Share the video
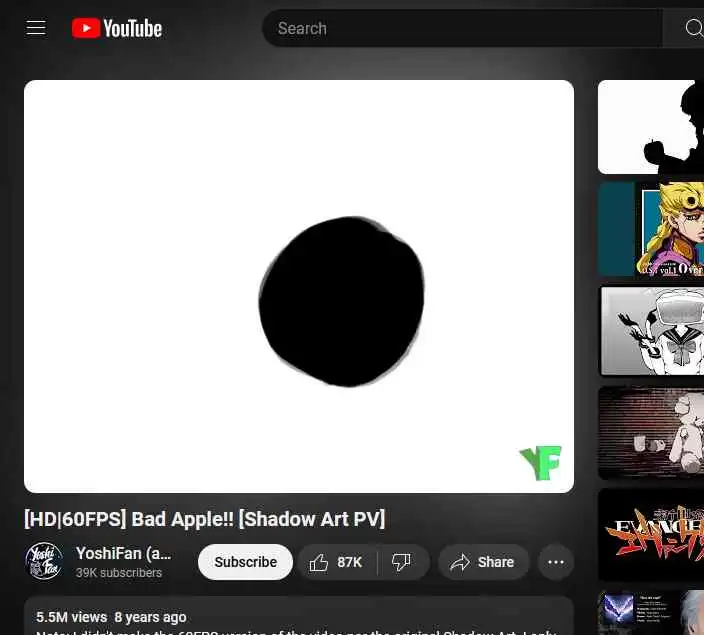Screen dimensions: 704x635 click(x=483, y=562)
